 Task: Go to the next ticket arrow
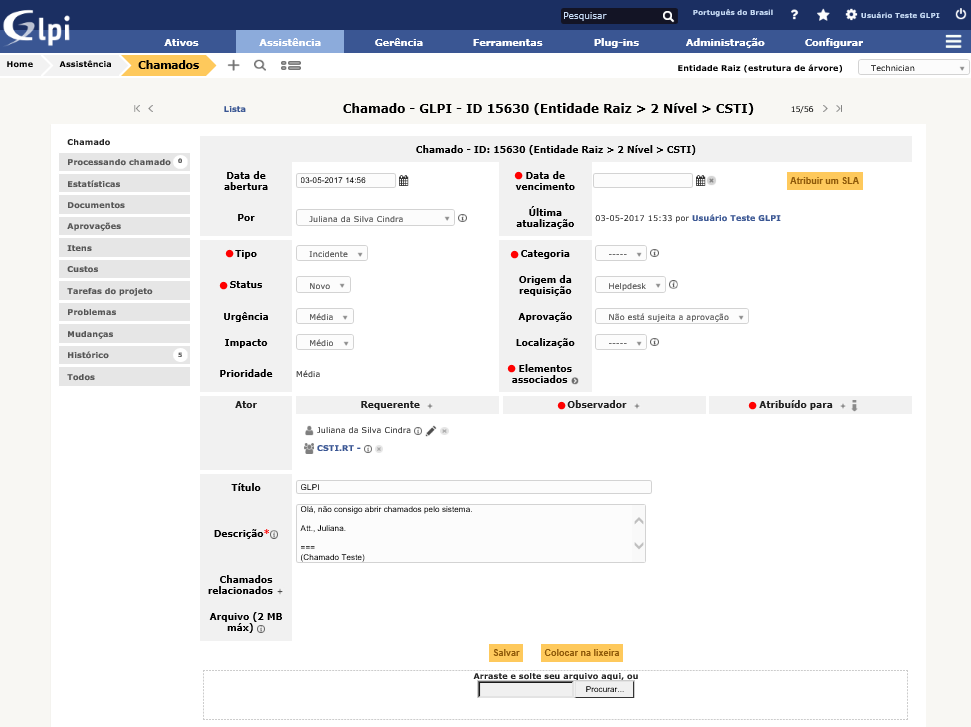(825, 109)
